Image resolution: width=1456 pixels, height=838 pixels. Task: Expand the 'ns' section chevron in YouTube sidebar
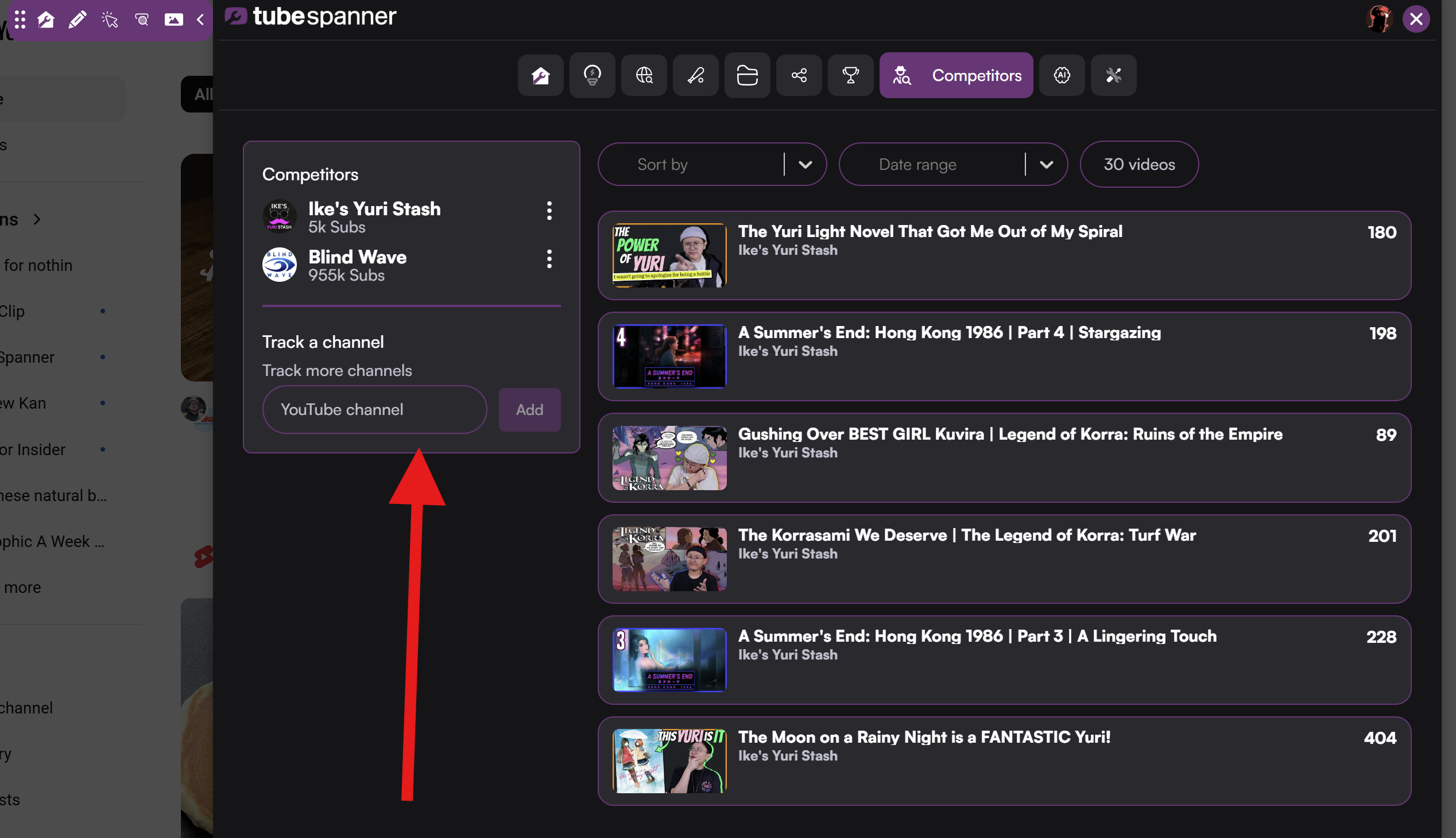[37, 219]
